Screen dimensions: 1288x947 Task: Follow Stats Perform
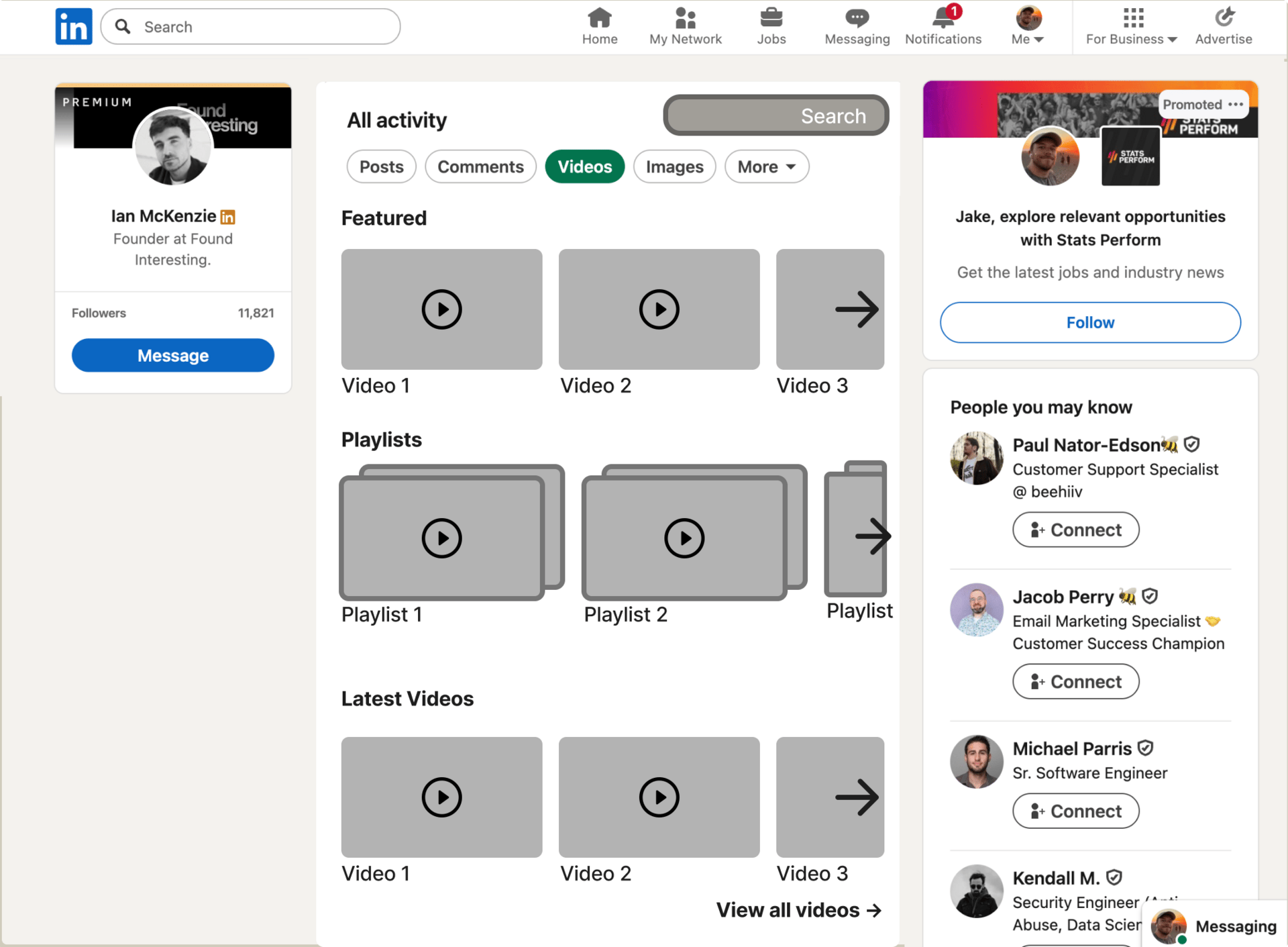1089,322
